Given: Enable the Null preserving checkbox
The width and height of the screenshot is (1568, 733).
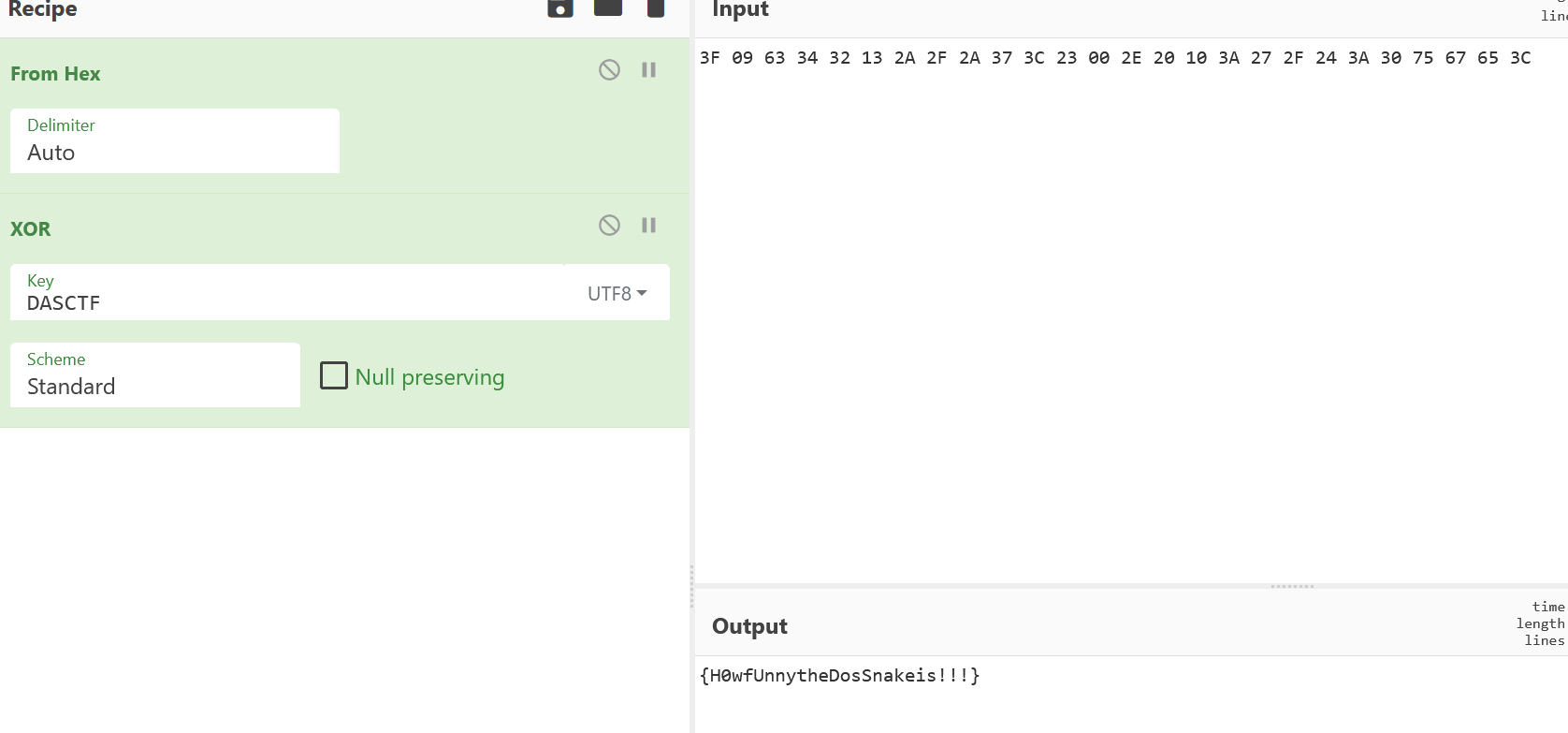Looking at the screenshot, I should point(334,375).
